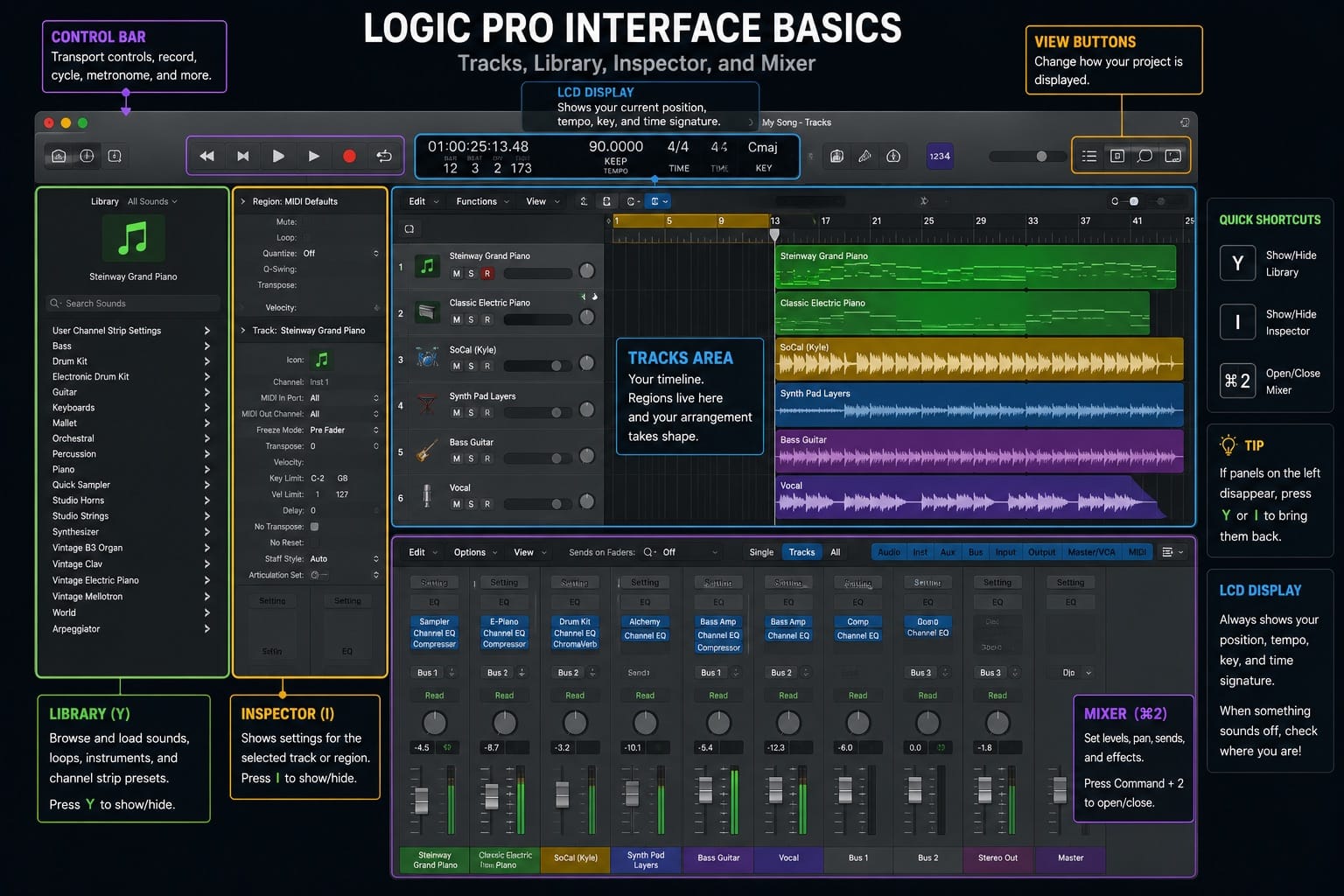Solo the Synth Pad Layers track

[x=471, y=413]
